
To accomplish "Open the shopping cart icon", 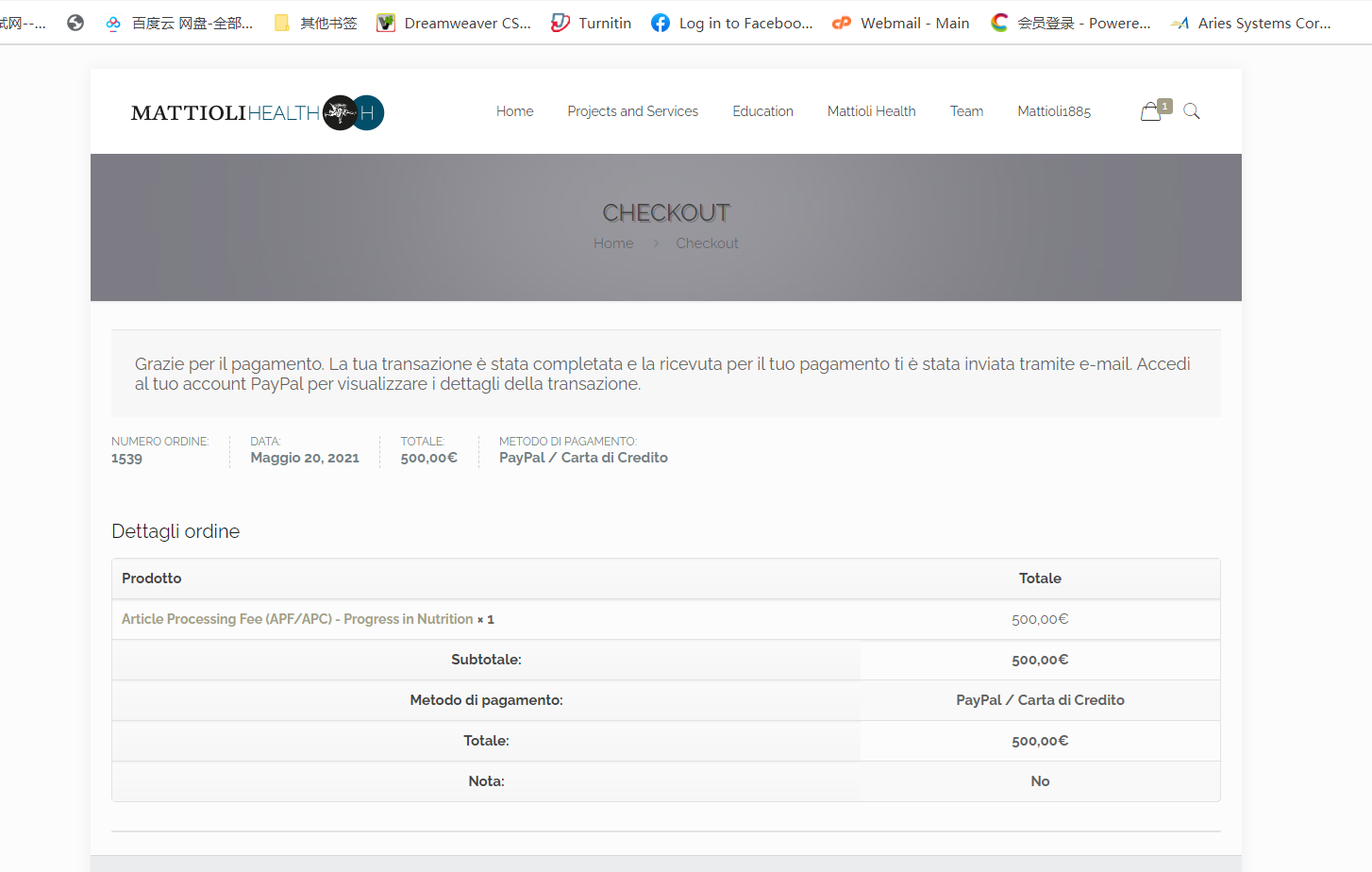I will click(1152, 111).
